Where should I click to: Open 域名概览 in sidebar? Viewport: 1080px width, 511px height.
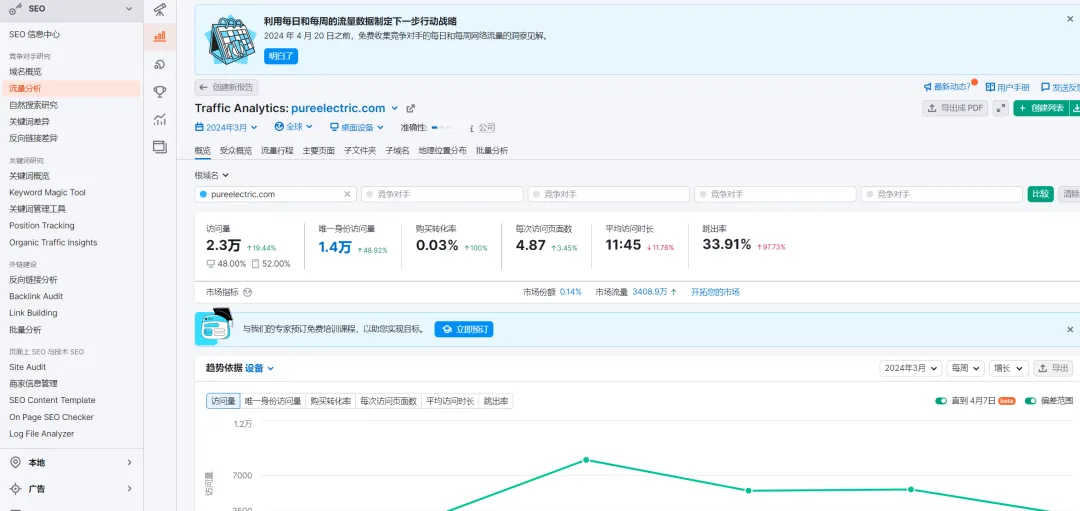point(25,72)
